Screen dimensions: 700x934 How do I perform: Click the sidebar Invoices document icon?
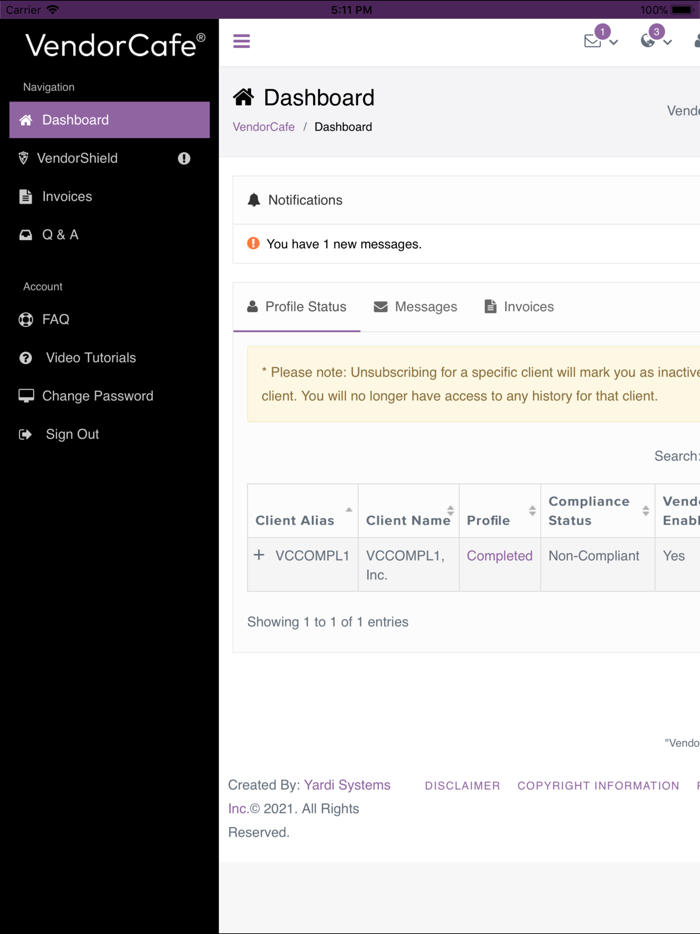[x=26, y=197]
